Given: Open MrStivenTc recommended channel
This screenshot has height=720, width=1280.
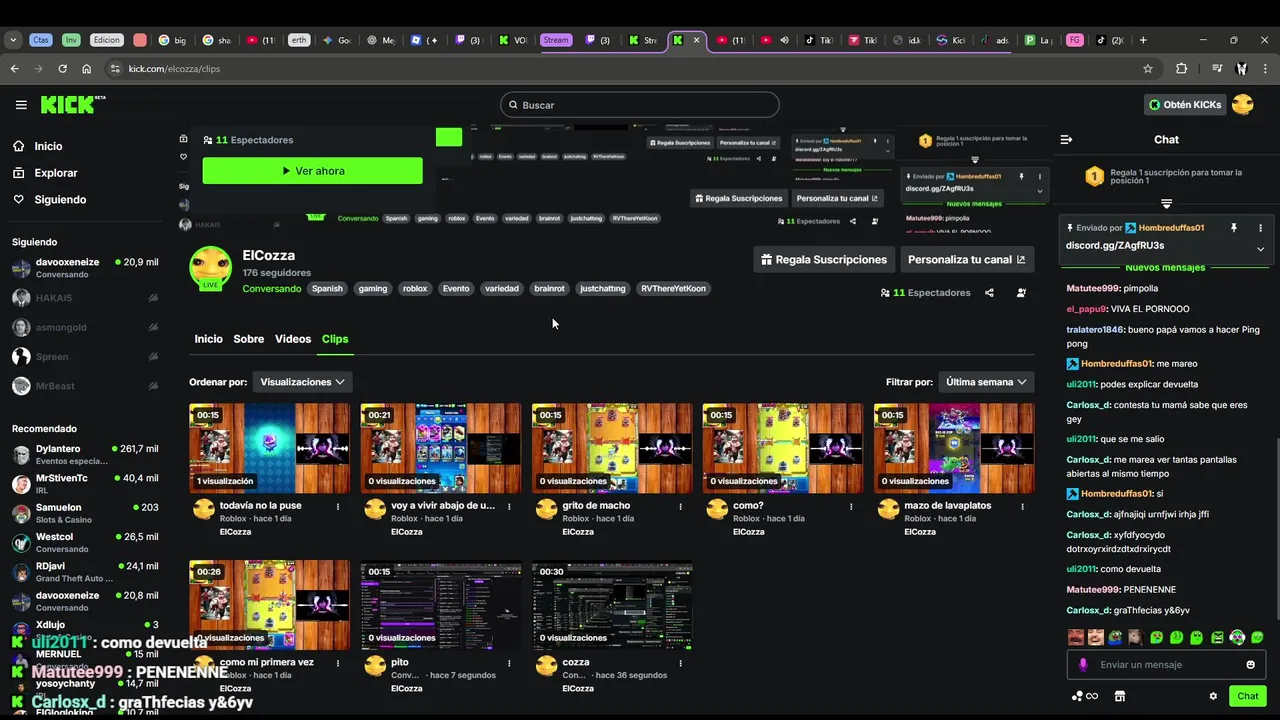Looking at the screenshot, I should coord(84,484).
